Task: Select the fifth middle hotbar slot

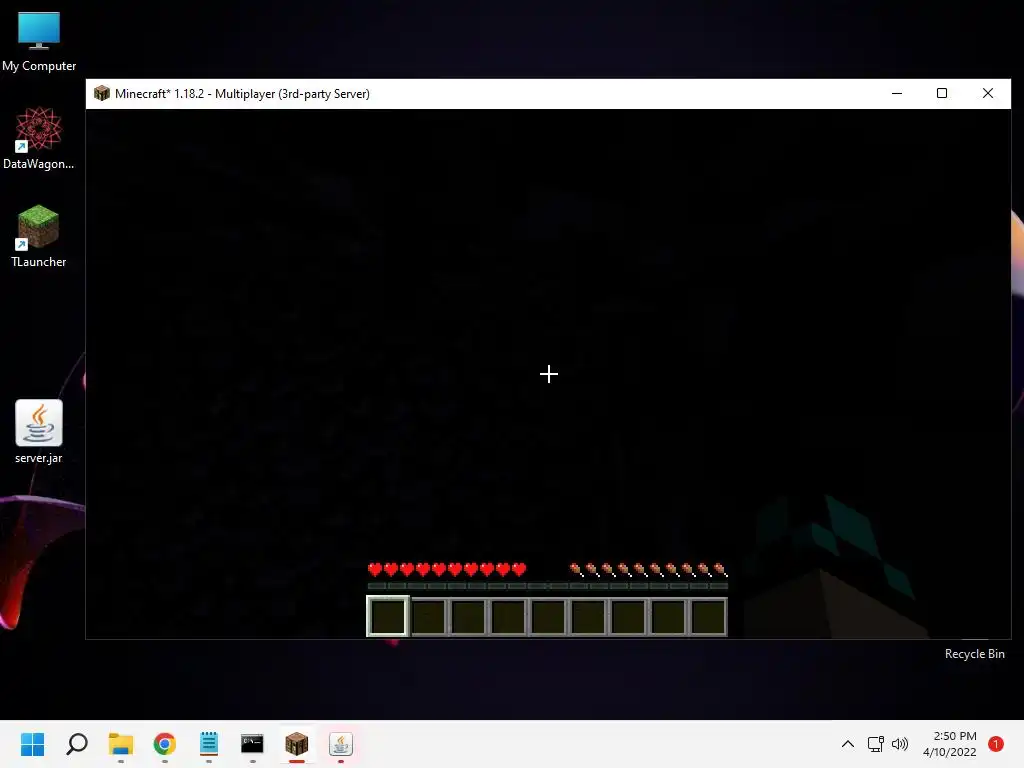Action: 548,616
